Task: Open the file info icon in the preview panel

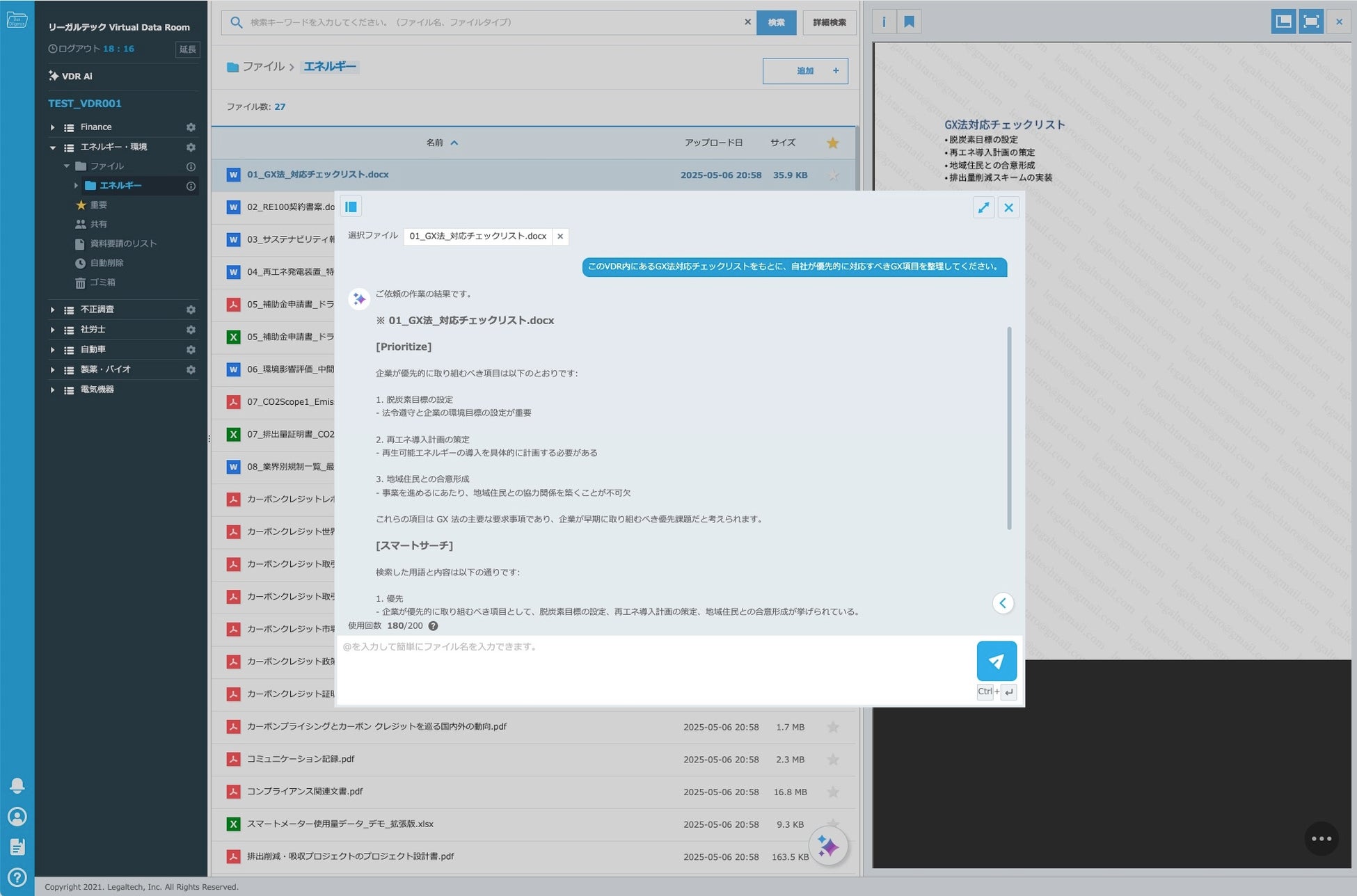Action: [884, 22]
